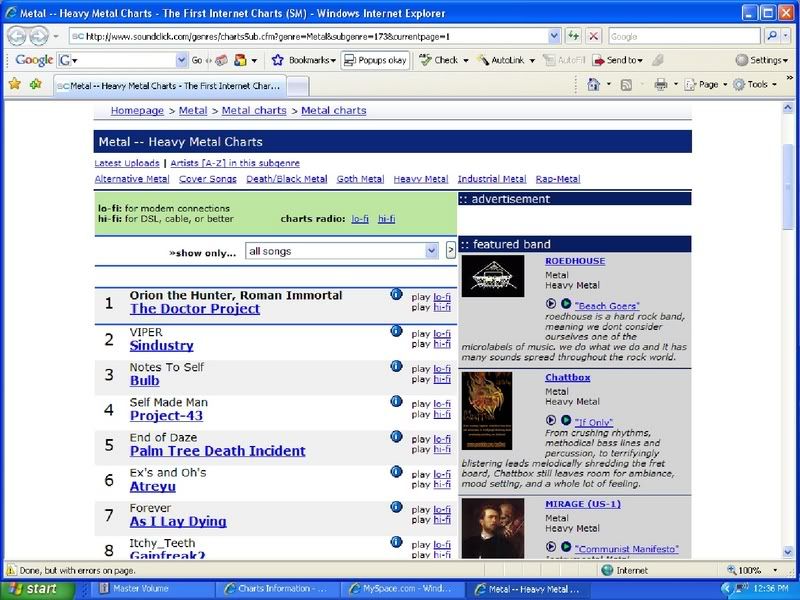Click the Favorites Center star icon
This screenshot has height=600, width=800.
click(15, 84)
